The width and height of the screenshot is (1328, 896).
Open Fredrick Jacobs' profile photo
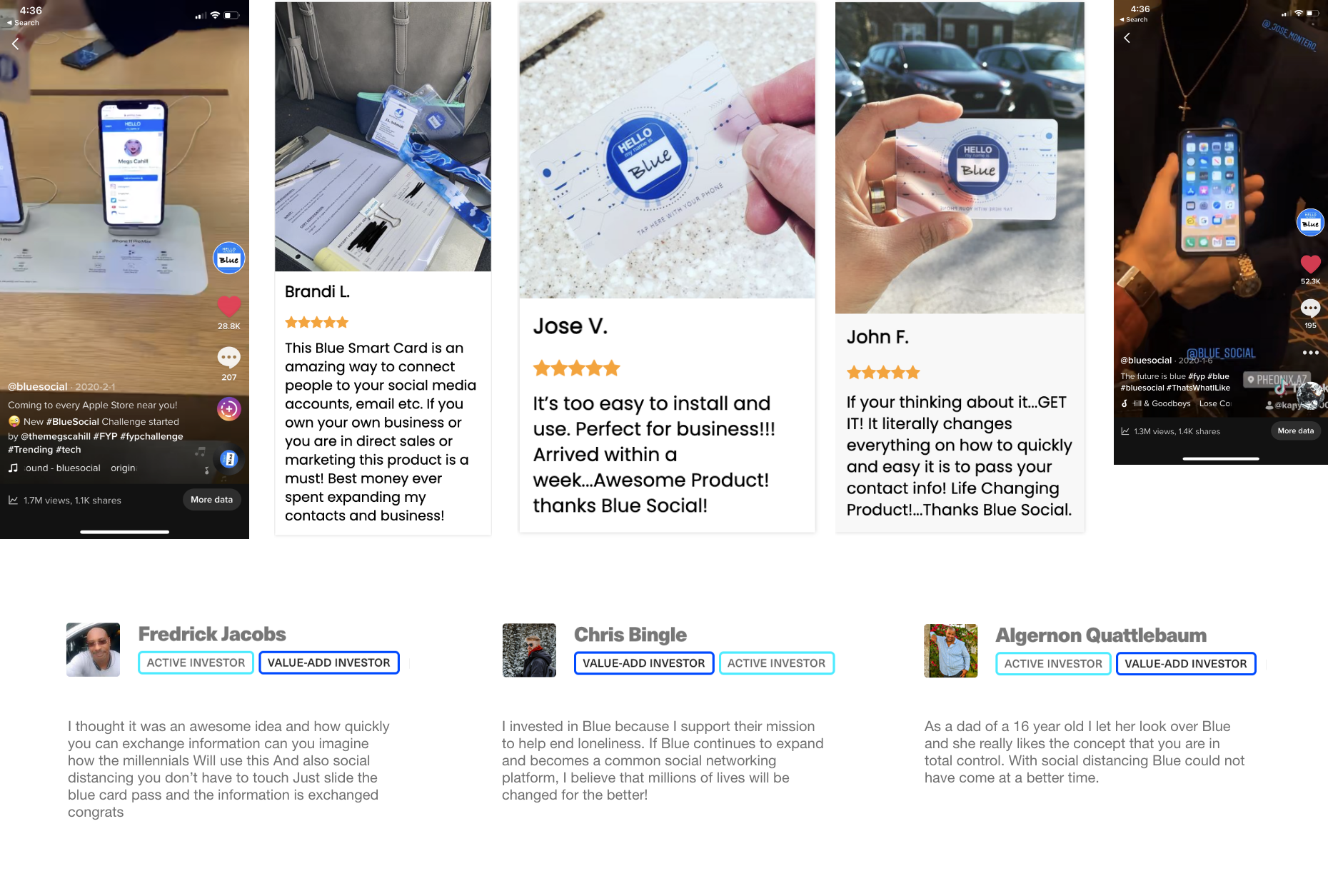93,650
